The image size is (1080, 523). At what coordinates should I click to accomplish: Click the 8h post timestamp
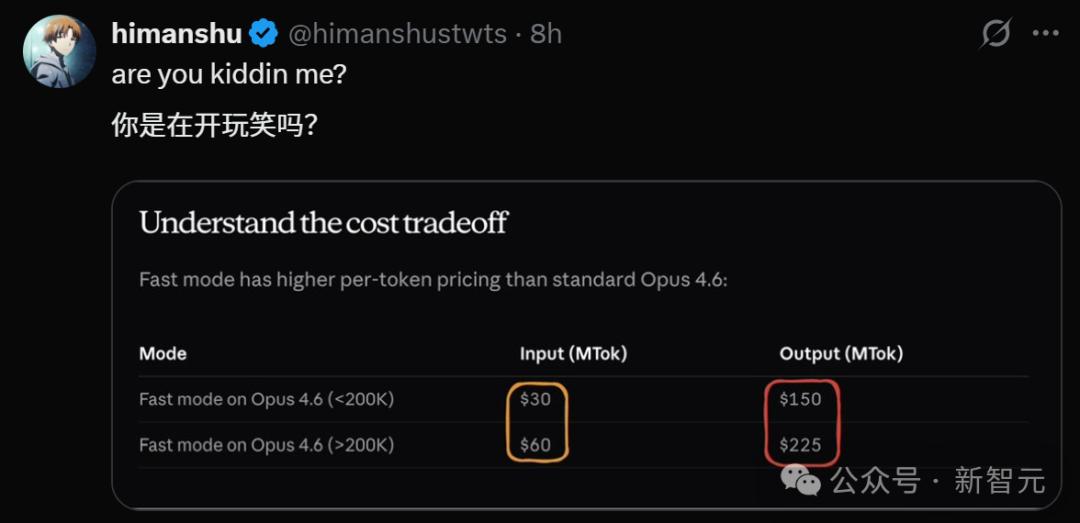click(546, 34)
